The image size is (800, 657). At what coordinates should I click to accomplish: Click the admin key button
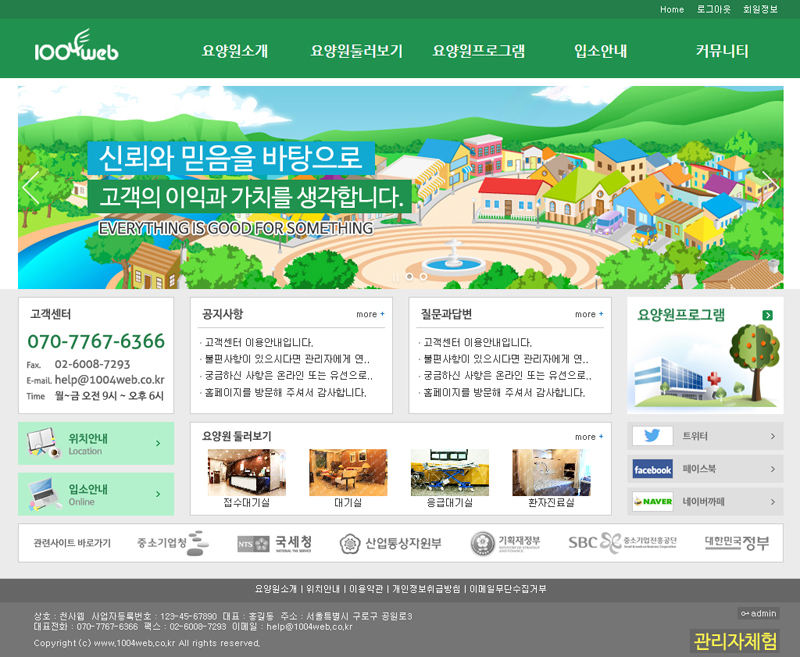(x=758, y=613)
